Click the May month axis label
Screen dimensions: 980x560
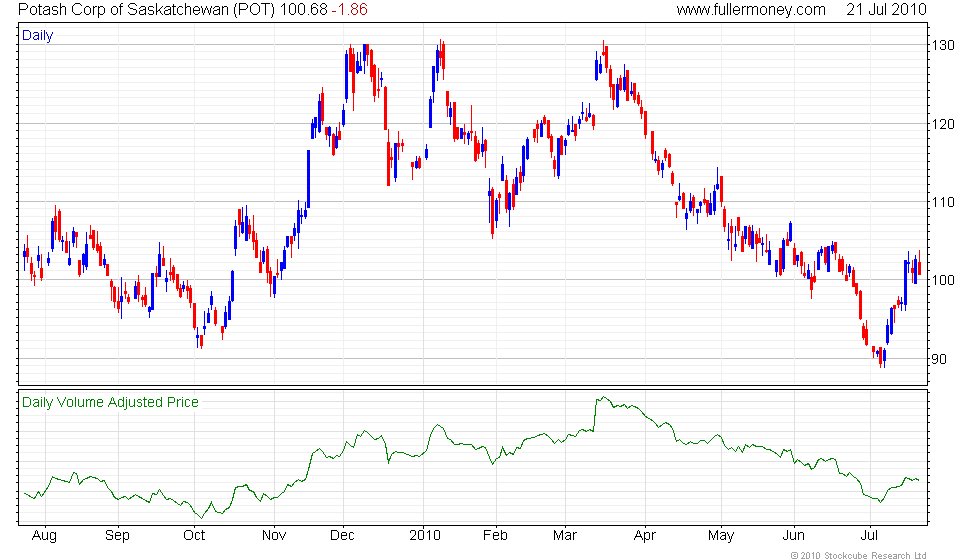pyautogui.click(x=721, y=536)
